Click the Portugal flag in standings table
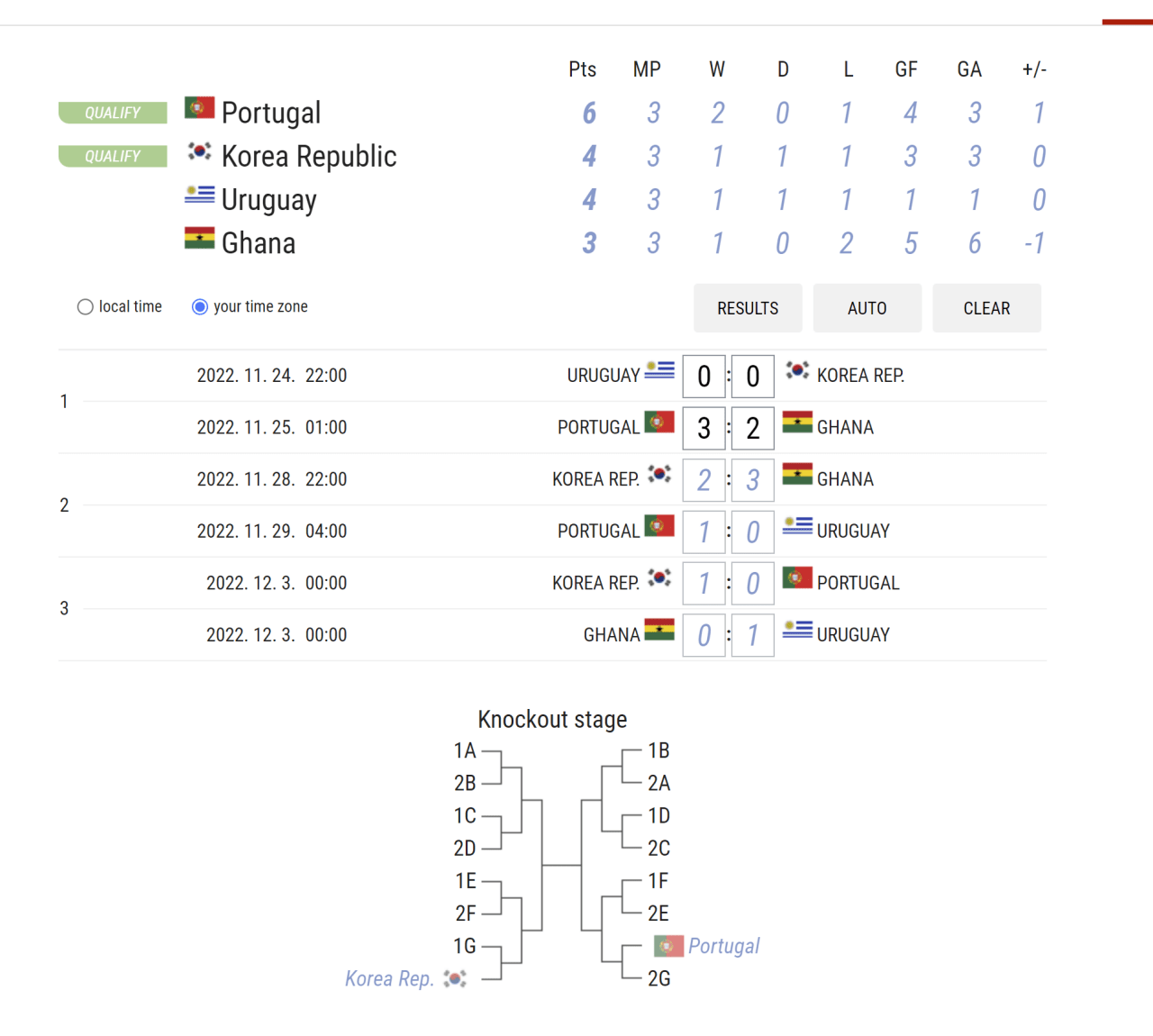1153x1036 pixels. click(199, 108)
